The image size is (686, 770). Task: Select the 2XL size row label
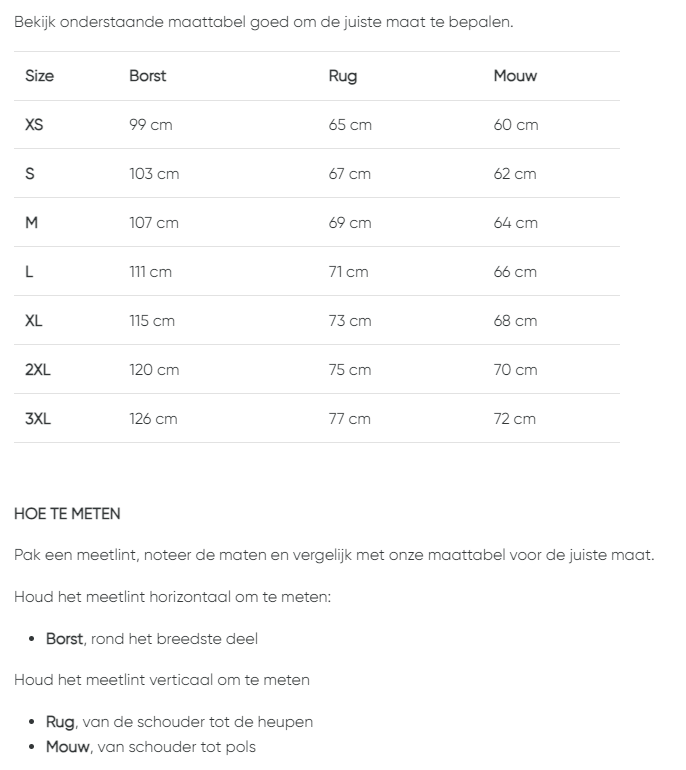(x=38, y=370)
